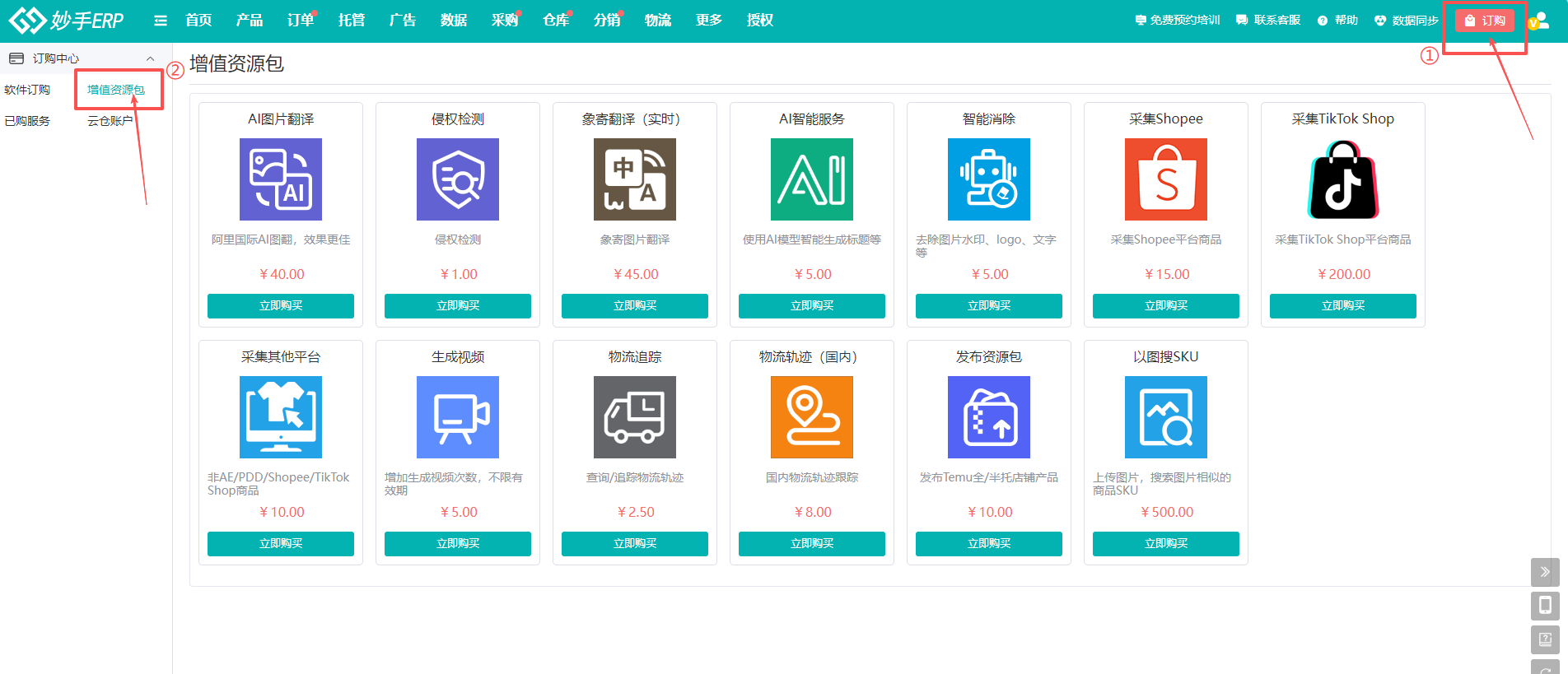The height and width of the screenshot is (674, 1568).
Task: Buy 生成视频 with 立即购买
Action: 458,544
